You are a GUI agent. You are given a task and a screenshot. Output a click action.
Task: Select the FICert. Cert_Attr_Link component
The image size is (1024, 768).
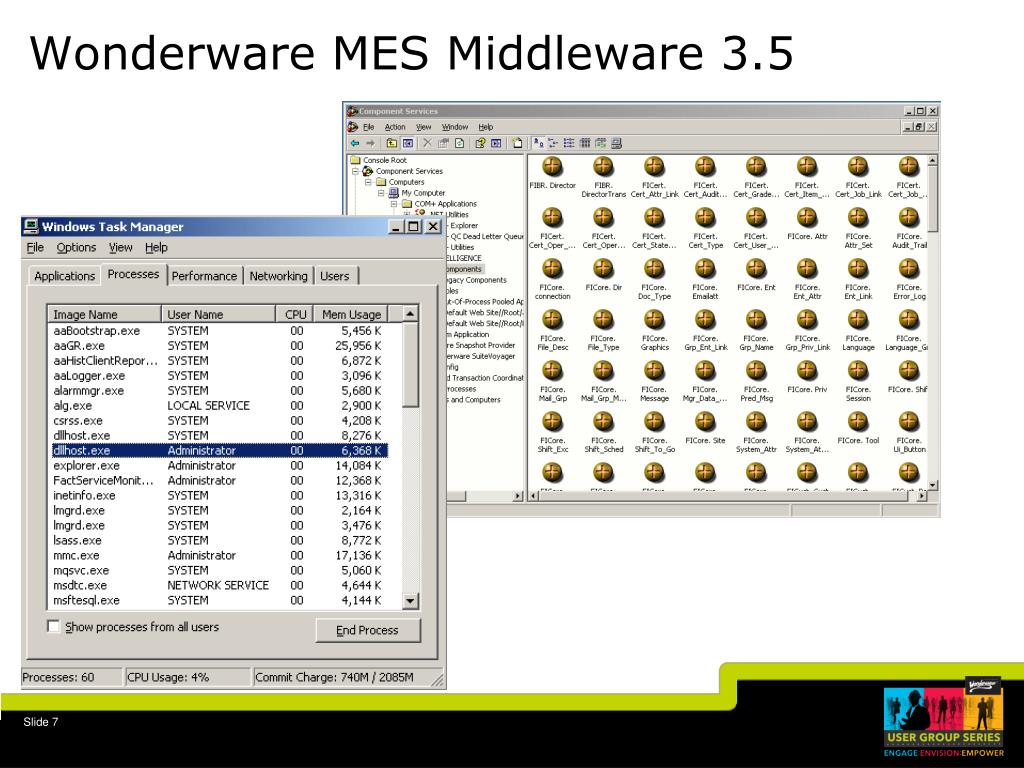tap(654, 177)
